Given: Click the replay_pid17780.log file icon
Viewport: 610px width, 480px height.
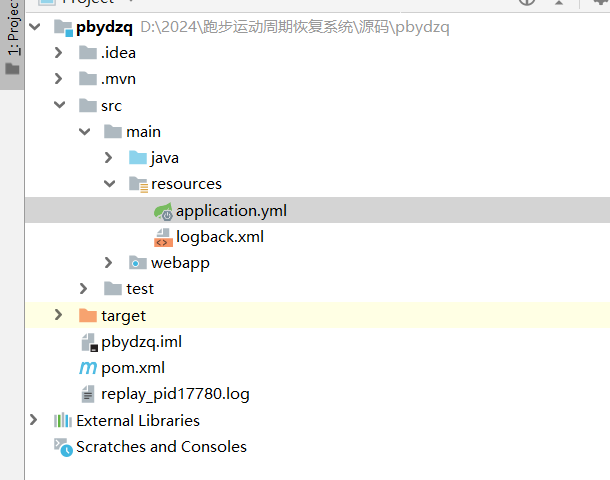Looking at the screenshot, I should pos(88,394).
